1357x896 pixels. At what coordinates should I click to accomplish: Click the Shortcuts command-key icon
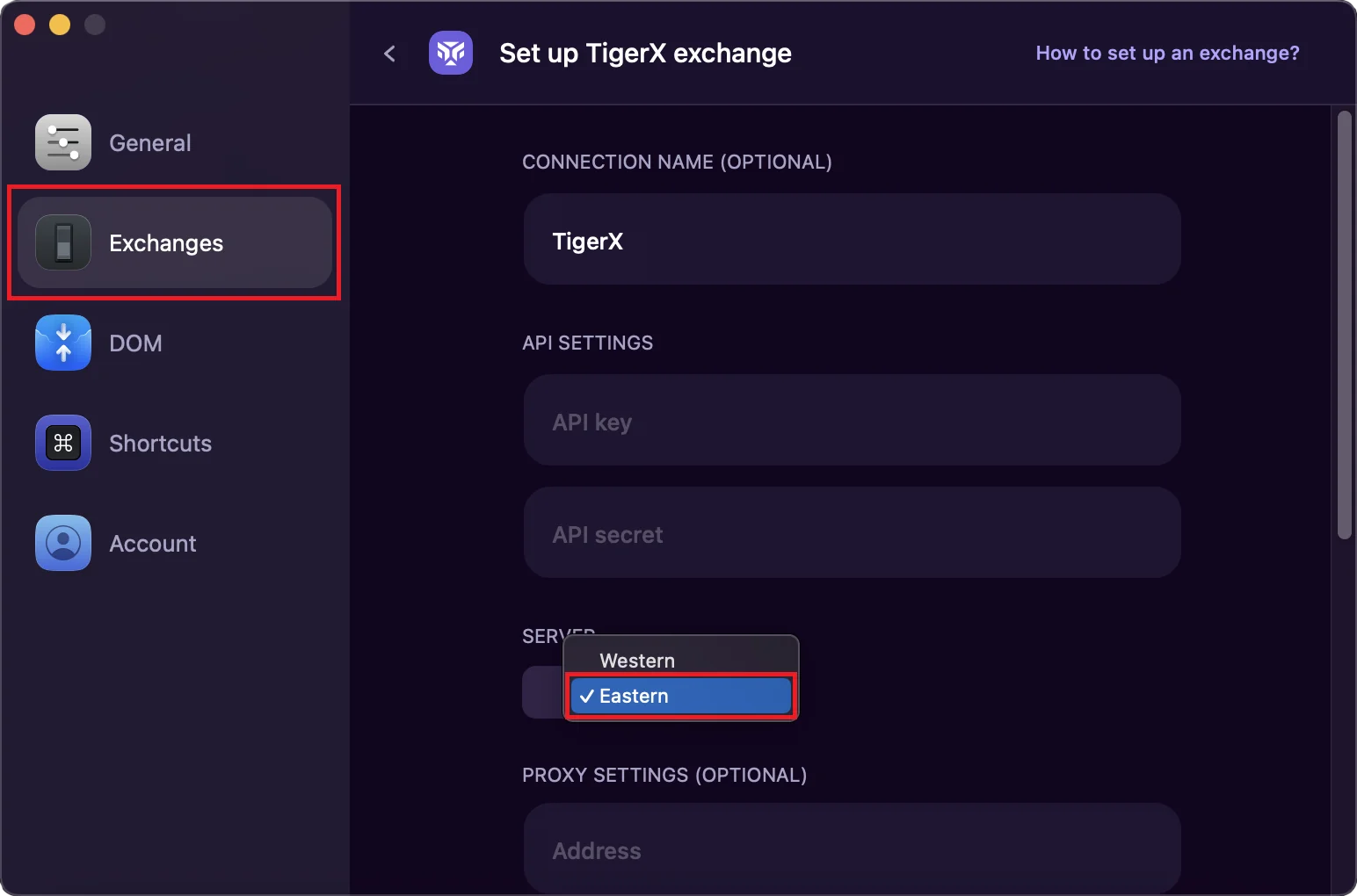point(63,443)
